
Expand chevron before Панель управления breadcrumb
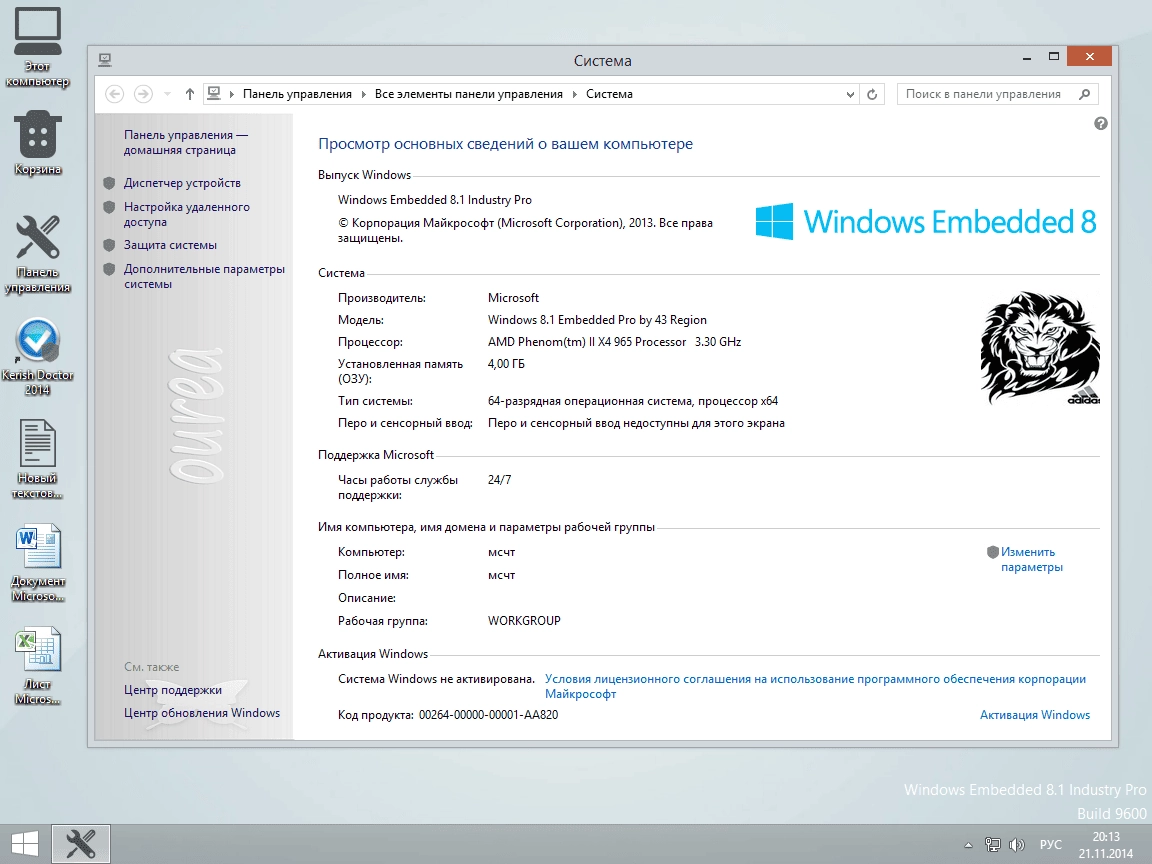tap(232, 94)
